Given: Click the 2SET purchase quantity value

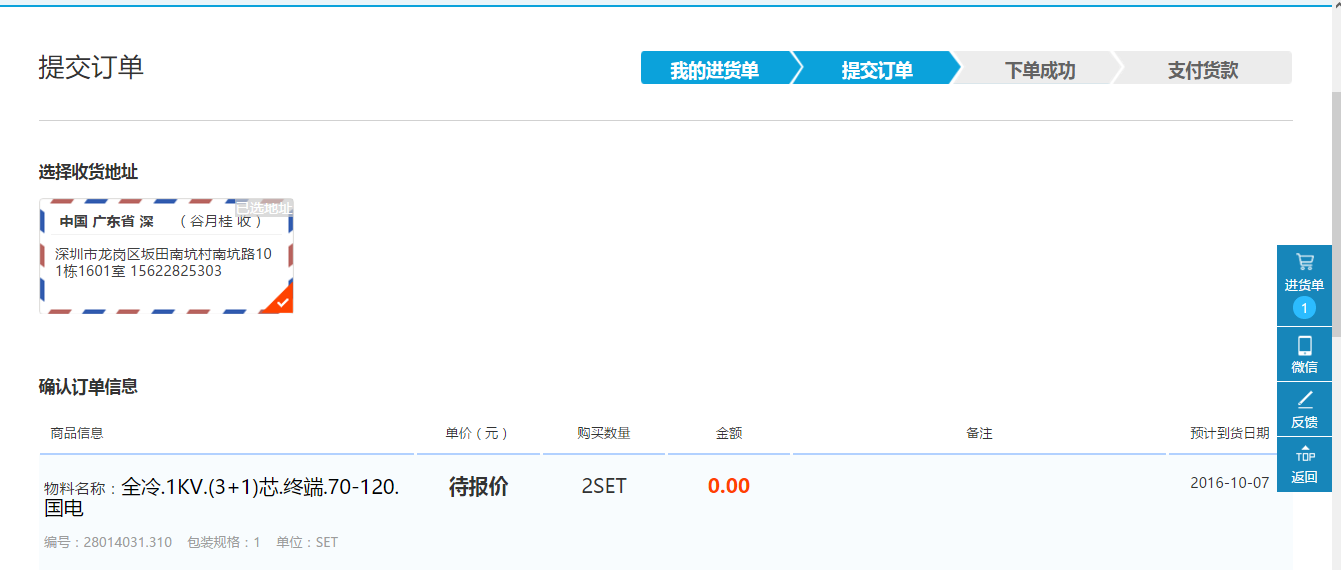Looking at the screenshot, I should tap(603, 487).
